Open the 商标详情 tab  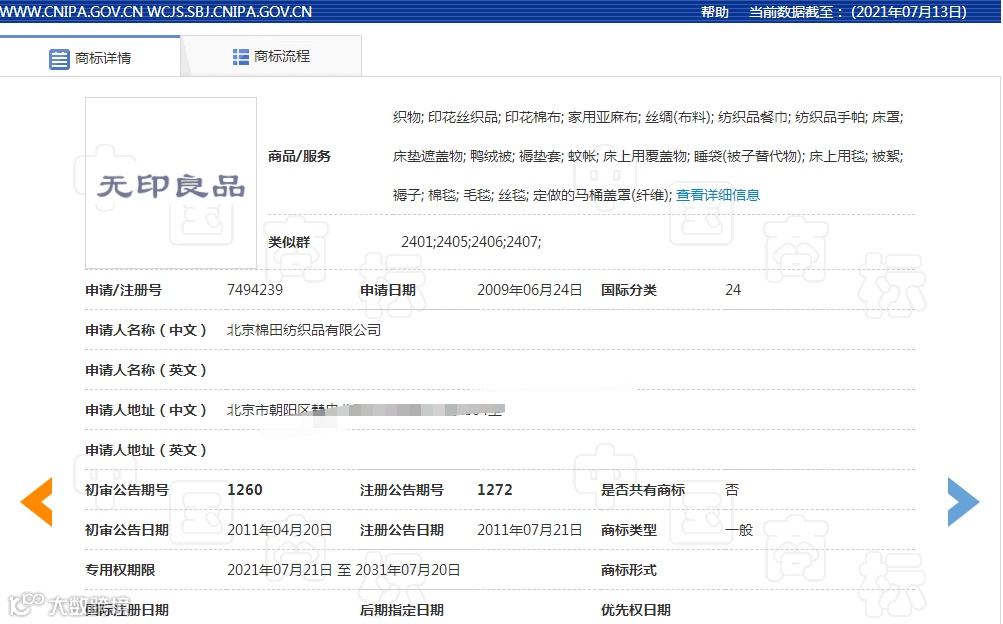pyautogui.click(x=90, y=58)
